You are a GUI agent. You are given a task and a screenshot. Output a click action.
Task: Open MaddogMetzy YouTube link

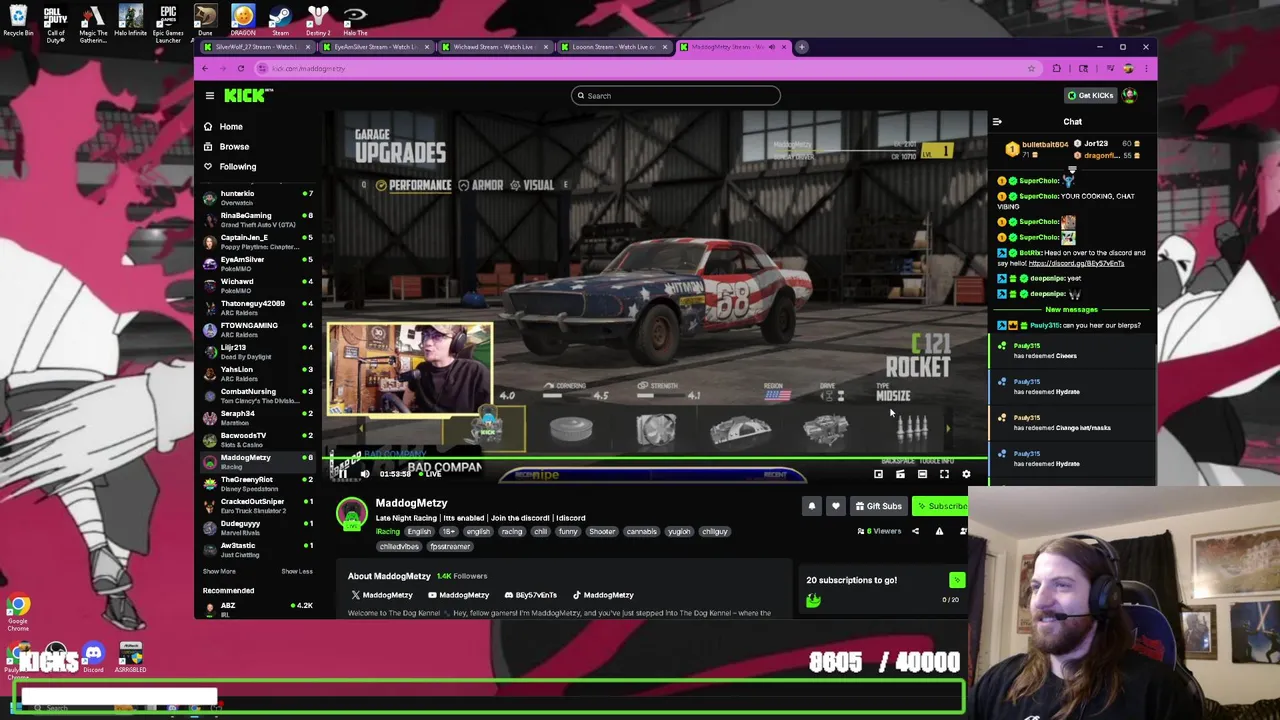point(458,595)
